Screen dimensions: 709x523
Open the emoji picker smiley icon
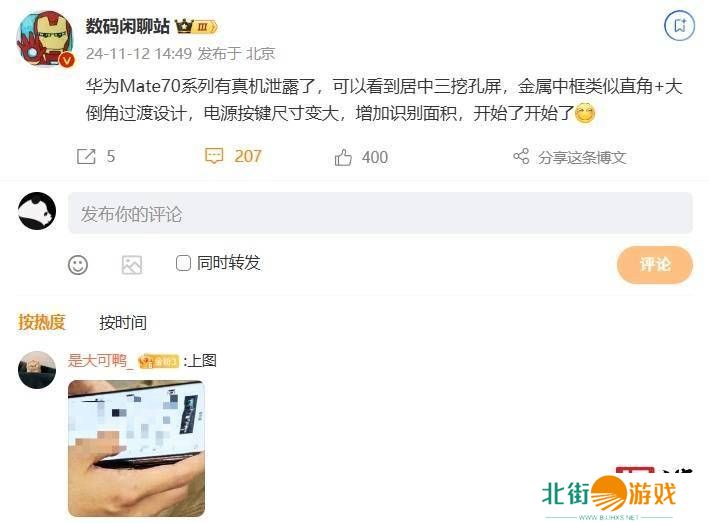pos(78,265)
